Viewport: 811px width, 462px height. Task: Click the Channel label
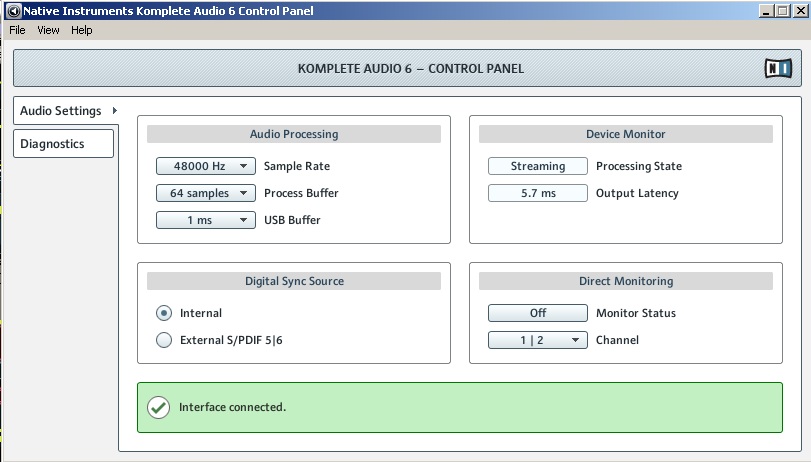[x=617, y=340]
